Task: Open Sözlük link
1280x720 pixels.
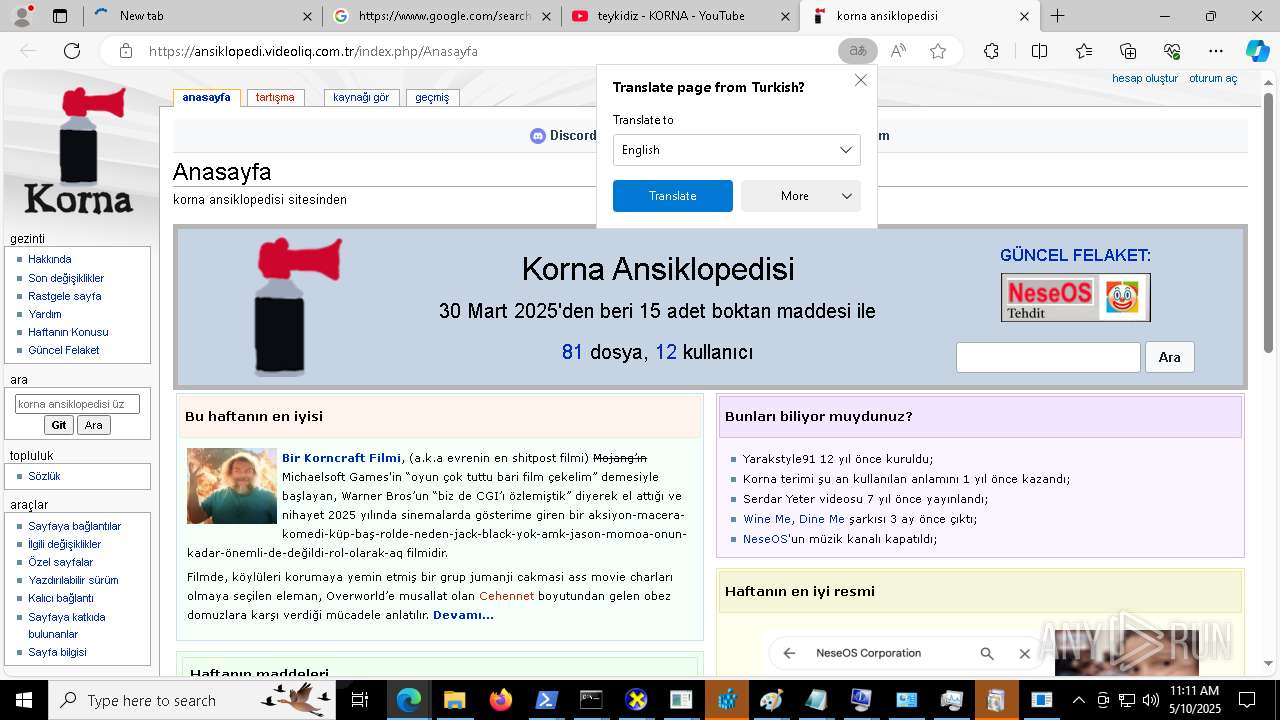Action: pyautogui.click(x=44, y=476)
